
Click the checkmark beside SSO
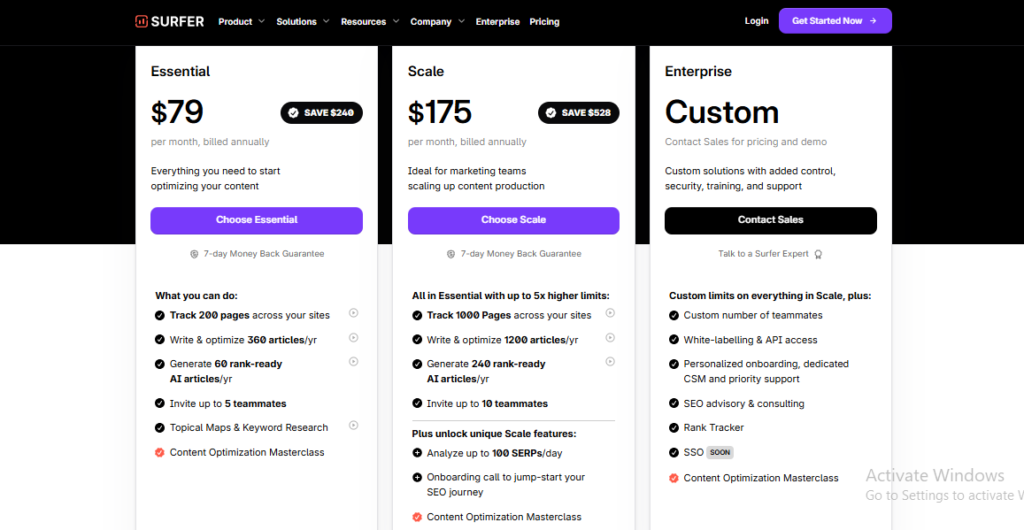674,452
